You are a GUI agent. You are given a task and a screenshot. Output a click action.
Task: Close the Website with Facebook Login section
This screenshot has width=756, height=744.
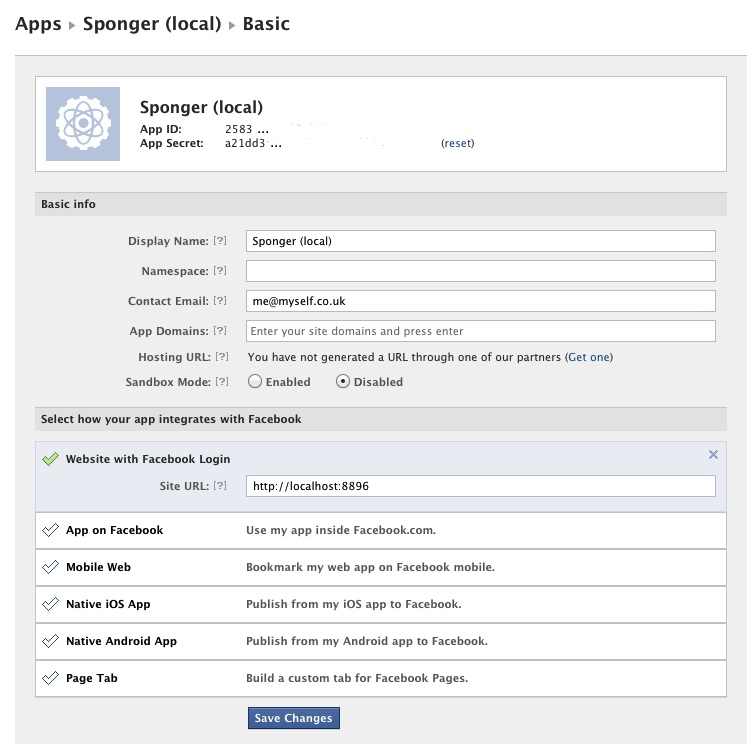click(713, 455)
